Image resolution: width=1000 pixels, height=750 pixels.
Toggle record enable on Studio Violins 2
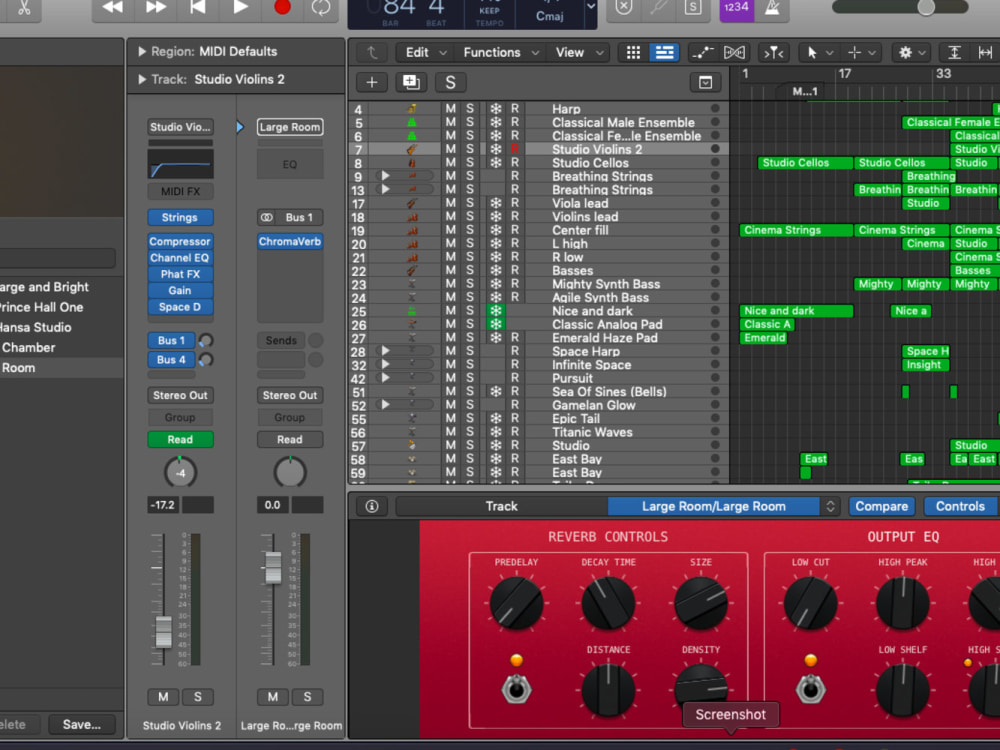click(515, 149)
